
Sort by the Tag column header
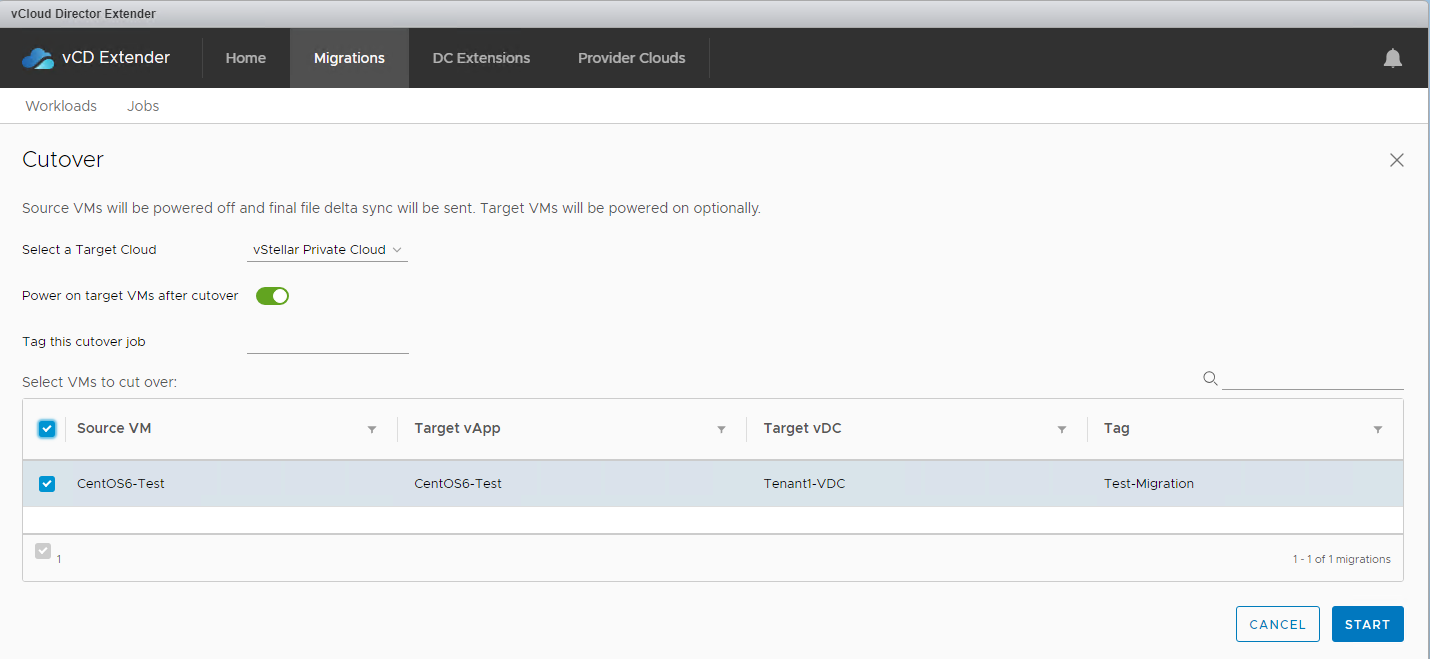tap(1117, 428)
